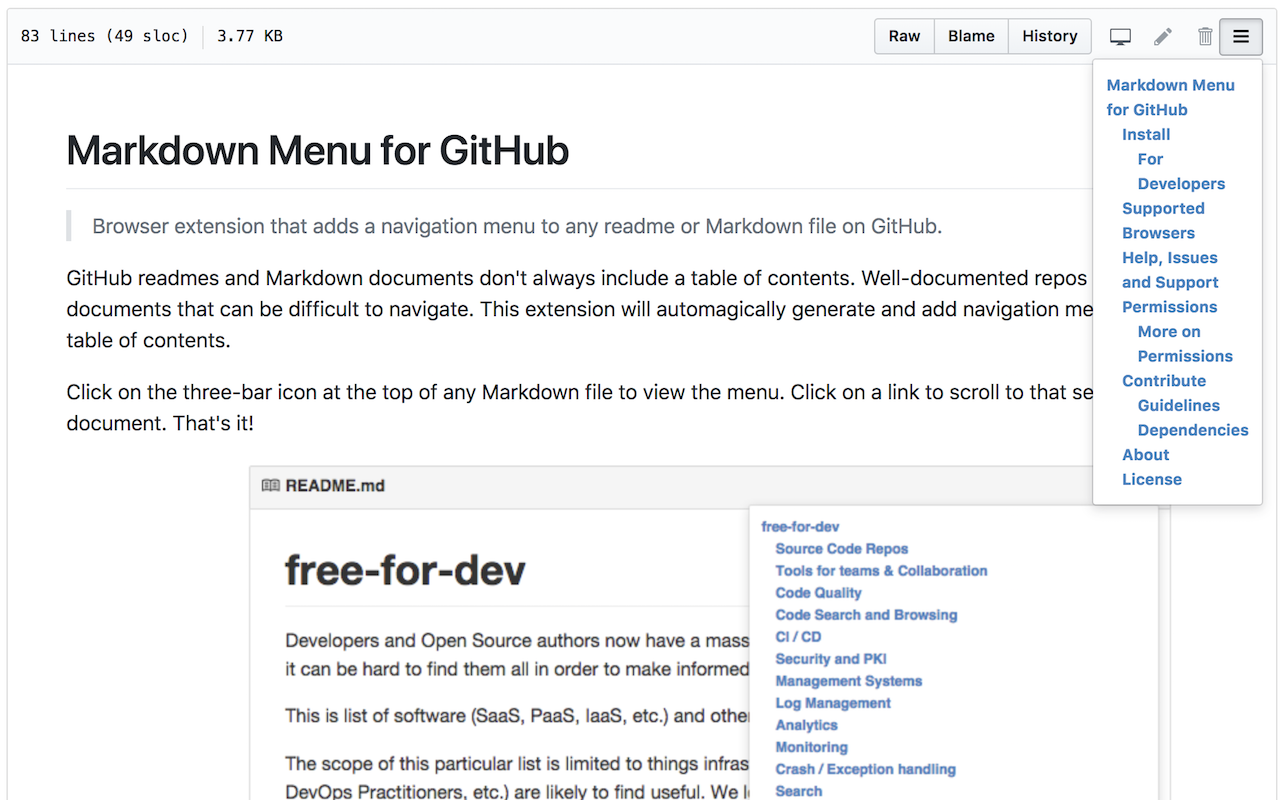
Task: Open the Guidelines menu entry
Action: click(x=1179, y=405)
